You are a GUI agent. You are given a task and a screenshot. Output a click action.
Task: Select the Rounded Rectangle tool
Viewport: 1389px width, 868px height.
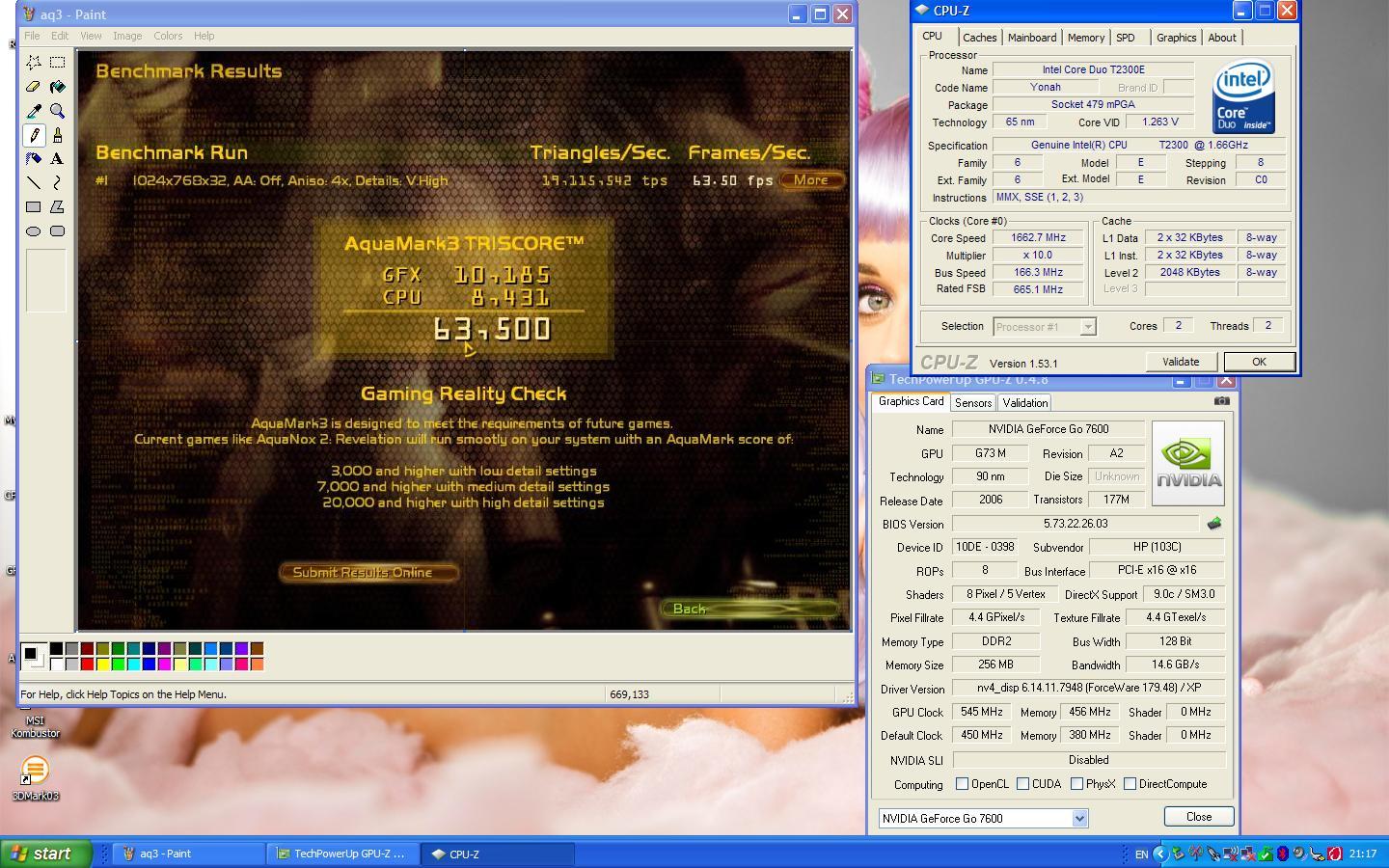click(x=58, y=231)
